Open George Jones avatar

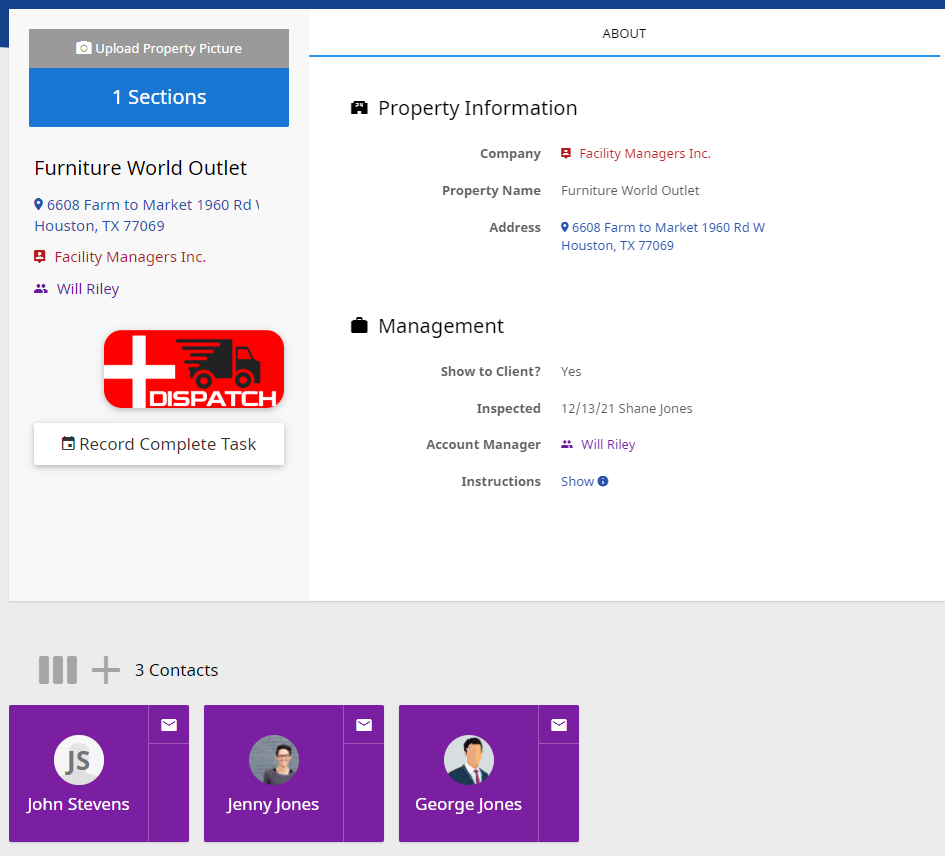[469, 760]
